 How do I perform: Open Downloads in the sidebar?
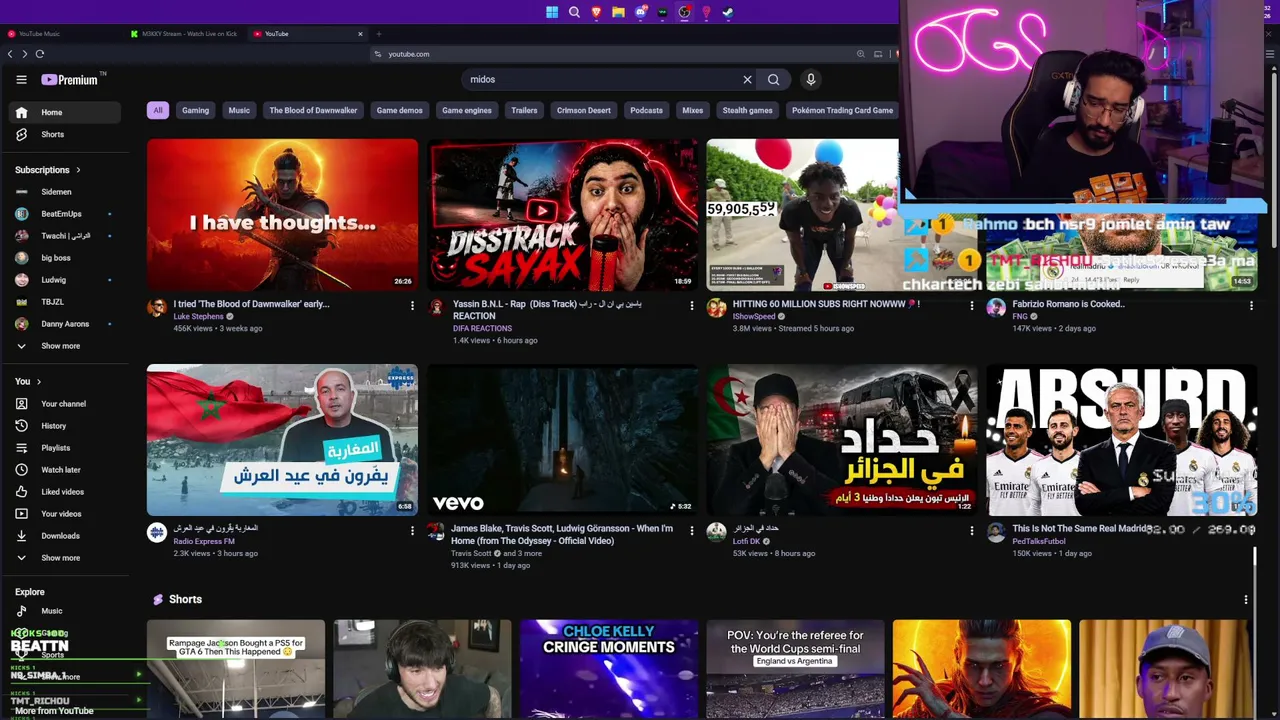(64, 536)
